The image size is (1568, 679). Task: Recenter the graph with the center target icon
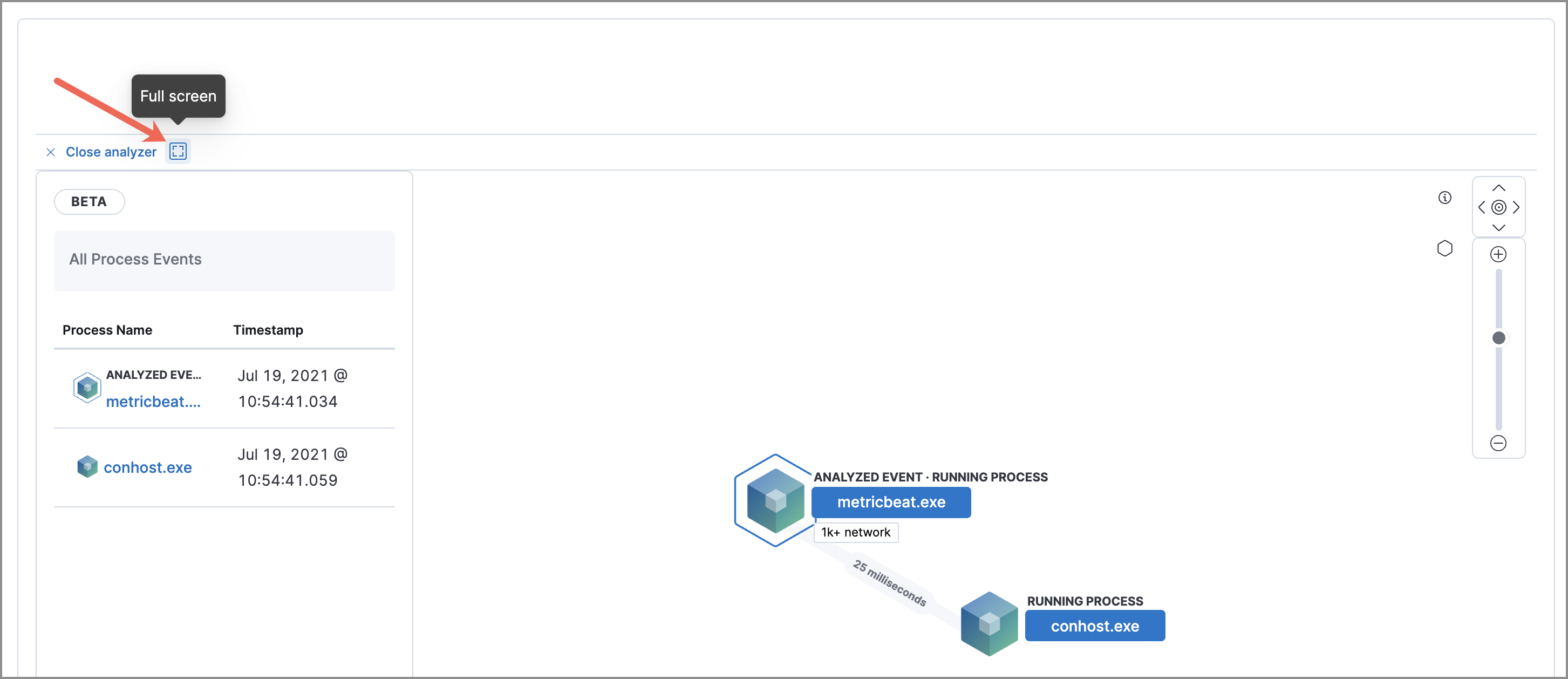point(1498,207)
